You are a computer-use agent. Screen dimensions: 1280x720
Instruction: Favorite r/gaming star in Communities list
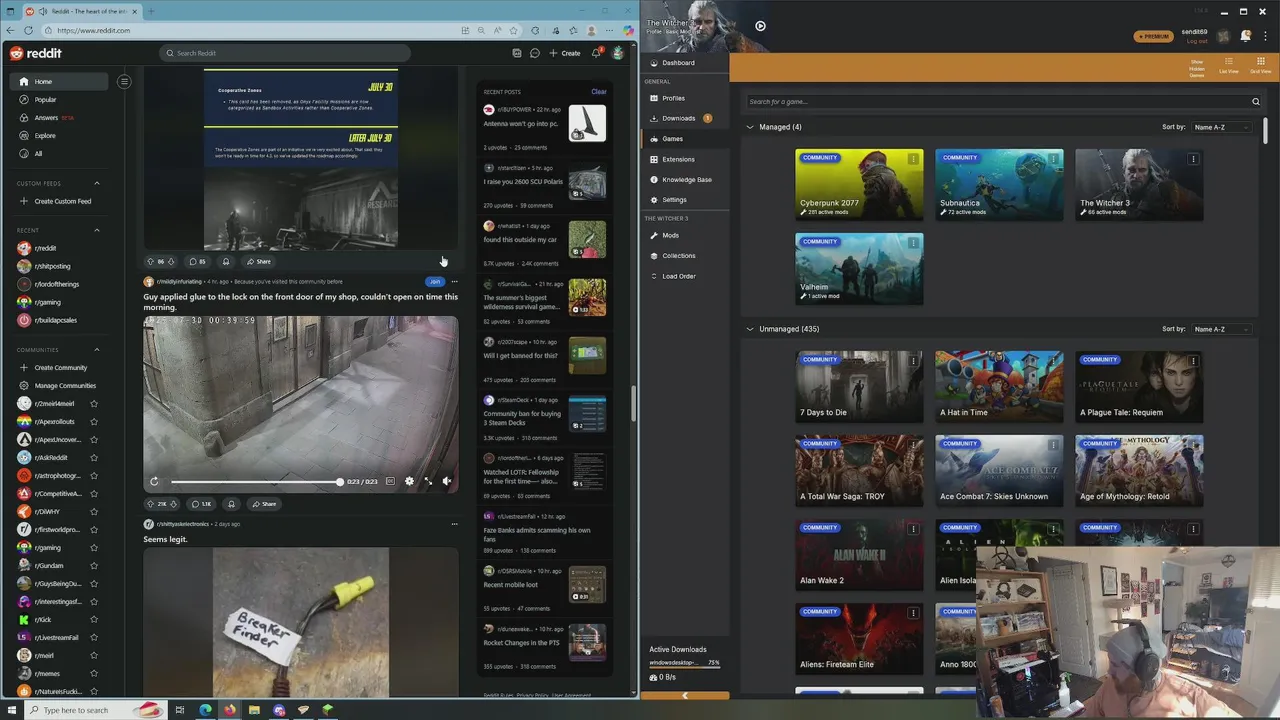coord(94,547)
